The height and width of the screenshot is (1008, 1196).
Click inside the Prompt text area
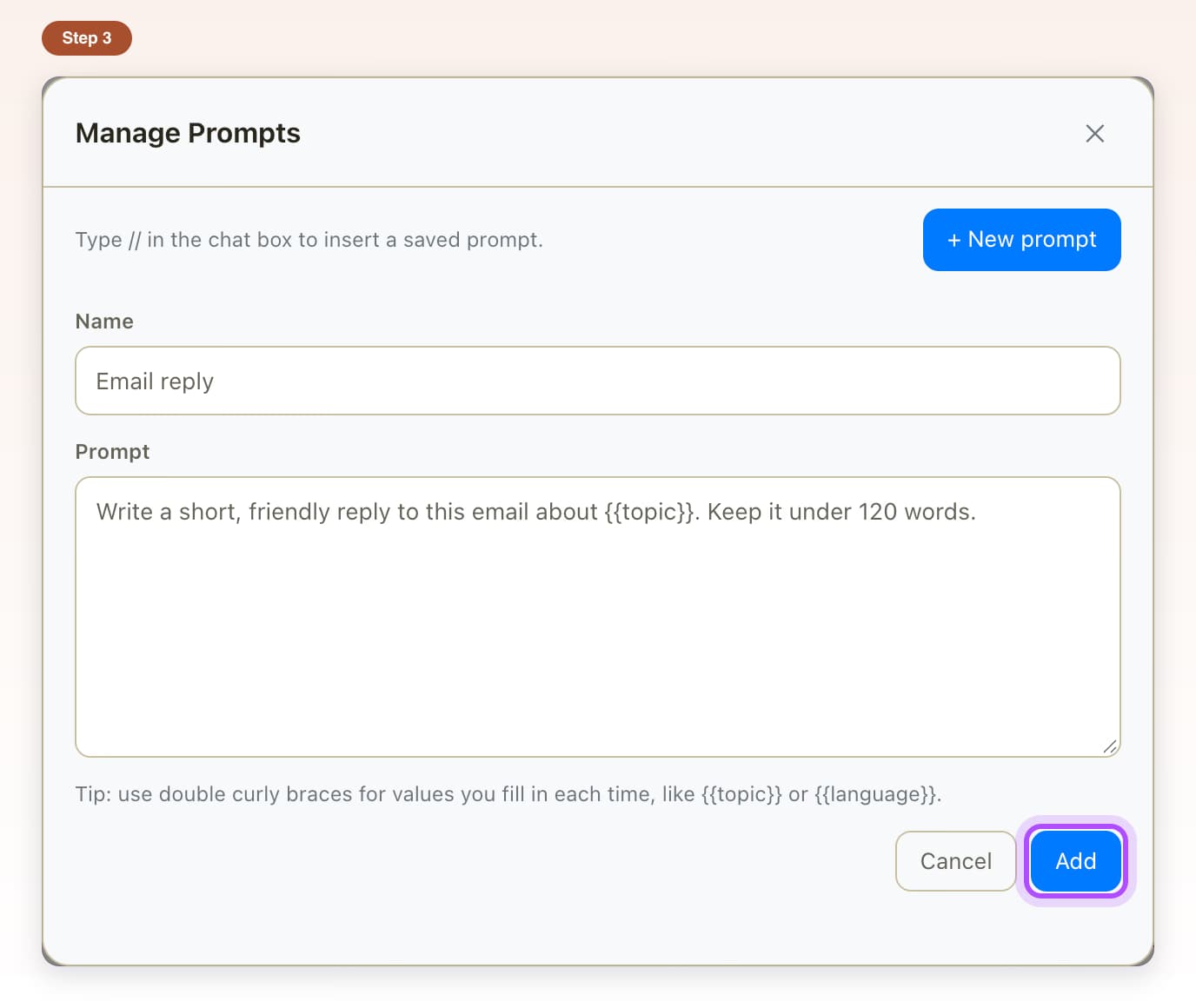597,617
